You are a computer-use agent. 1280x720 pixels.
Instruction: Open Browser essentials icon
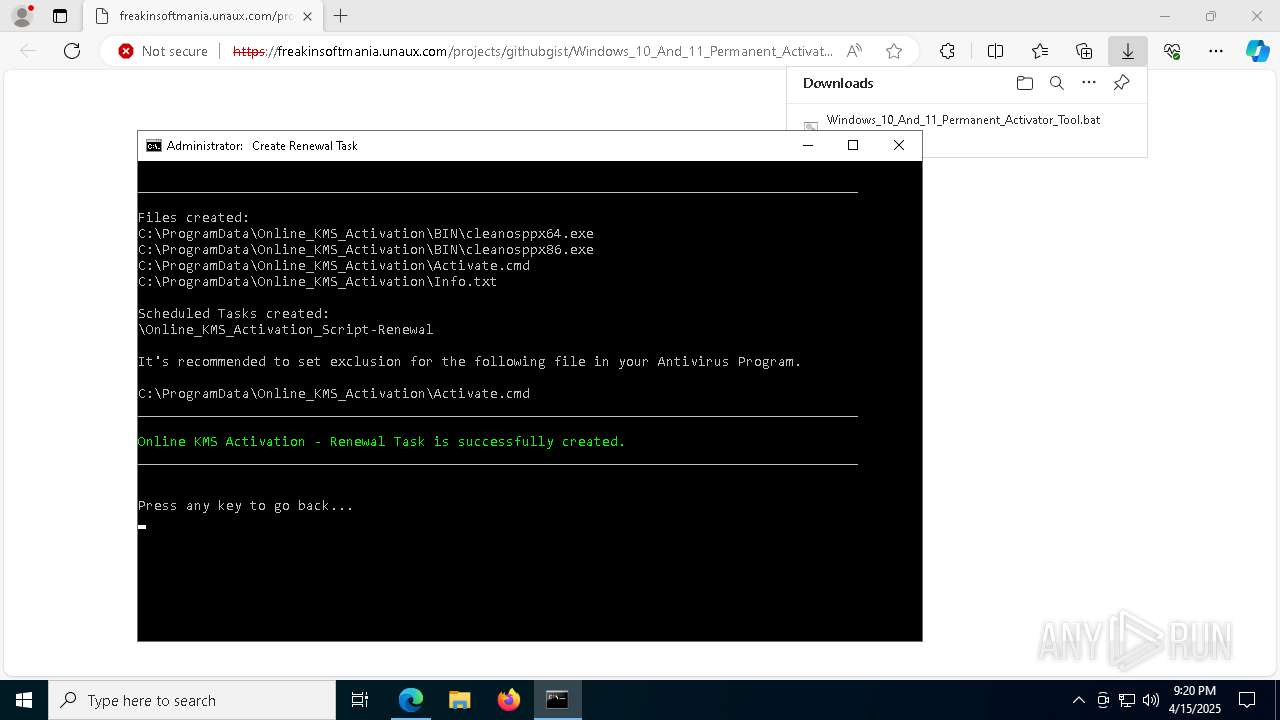[x=1172, y=51]
